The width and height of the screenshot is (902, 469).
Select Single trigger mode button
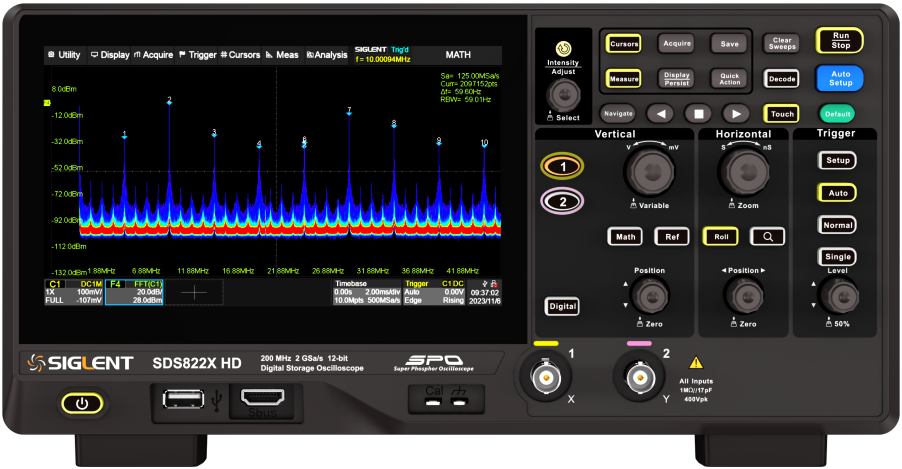point(837,257)
